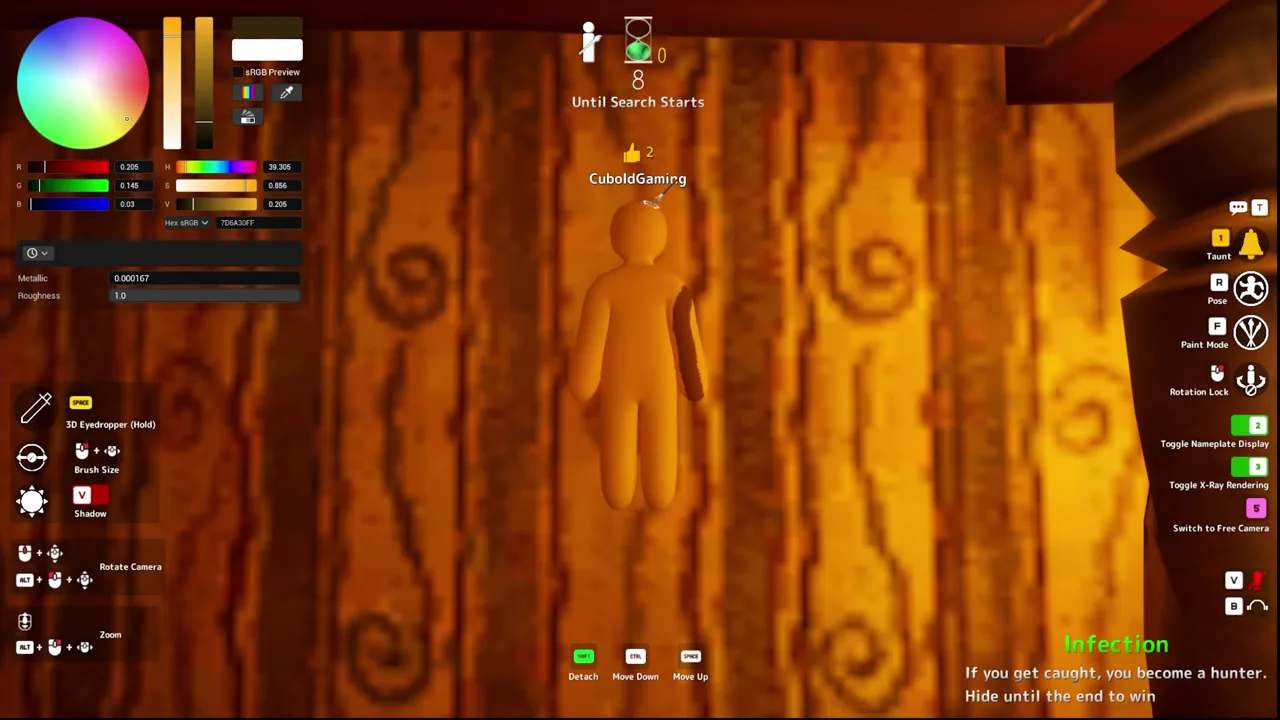This screenshot has height=720, width=1280.
Task: Click the Pose running figure icon
Action: pos(1250,288)
